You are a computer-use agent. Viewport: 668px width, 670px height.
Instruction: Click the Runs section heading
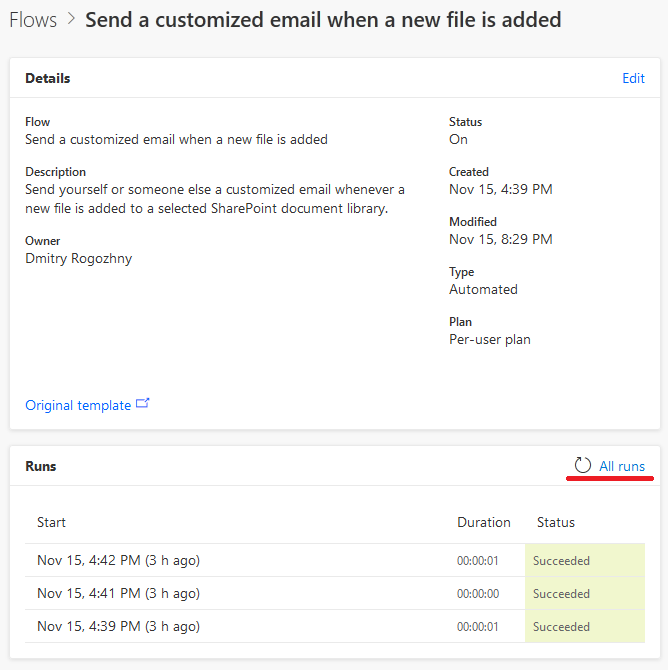[x=41, y=466]
